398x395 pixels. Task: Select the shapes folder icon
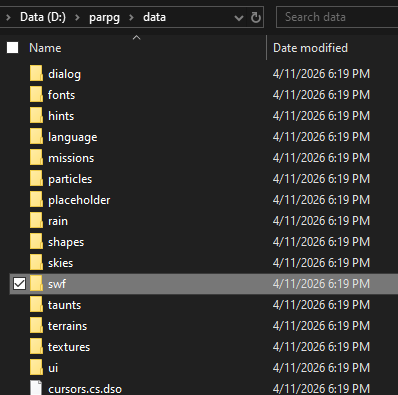pyautogui.click(x=36, y=242)
